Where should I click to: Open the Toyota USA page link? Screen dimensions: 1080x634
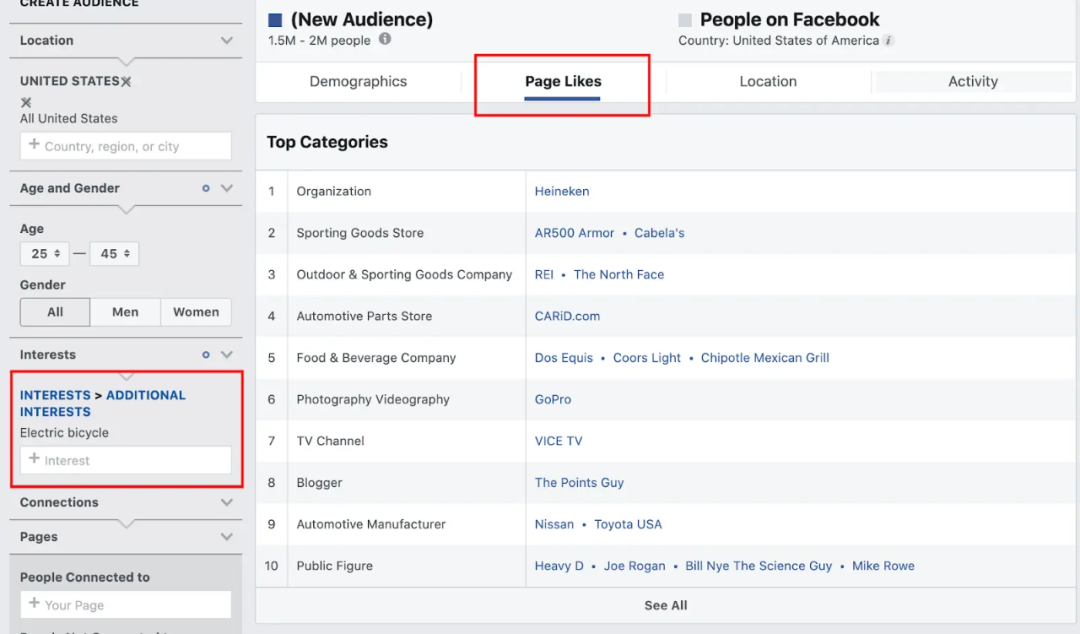tap(628, 524)
